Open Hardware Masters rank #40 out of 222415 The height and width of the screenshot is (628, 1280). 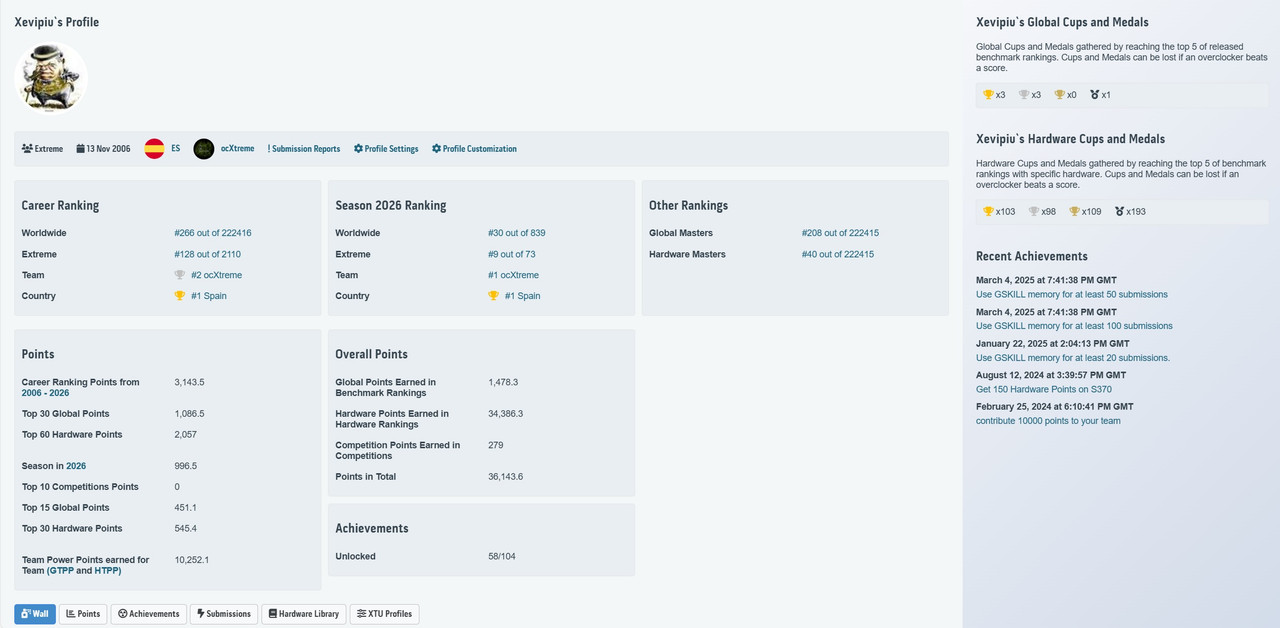click(838, 254)
